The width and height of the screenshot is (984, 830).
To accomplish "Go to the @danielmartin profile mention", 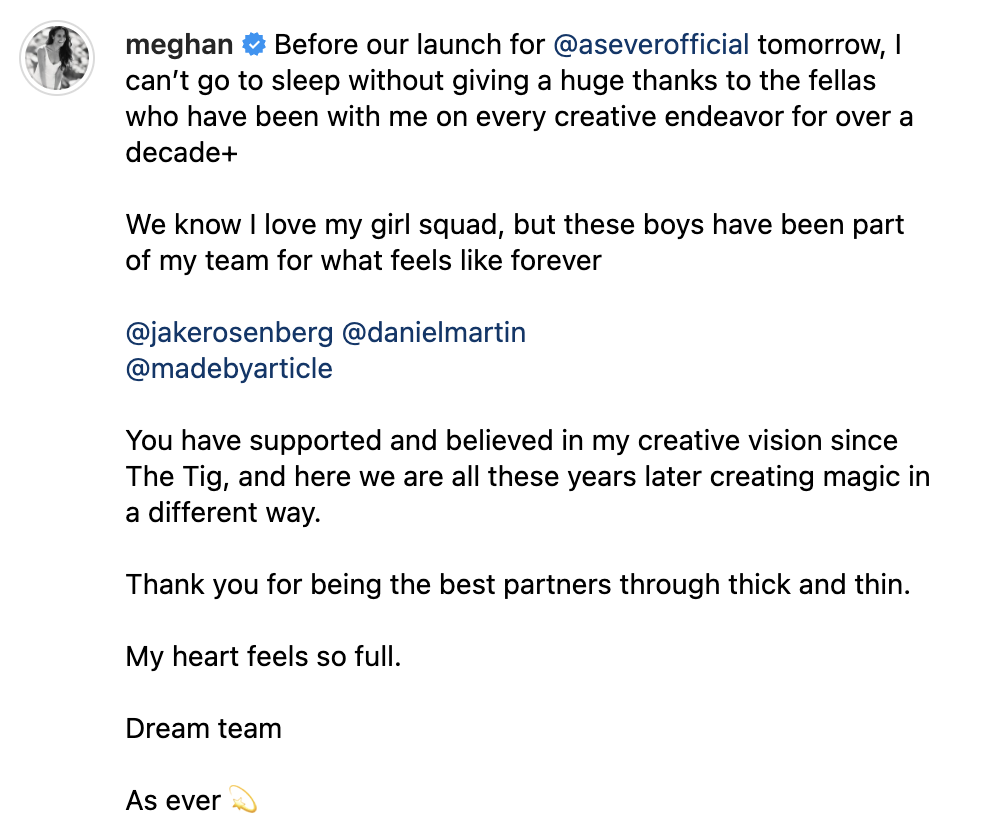I will tap(434, 332).
